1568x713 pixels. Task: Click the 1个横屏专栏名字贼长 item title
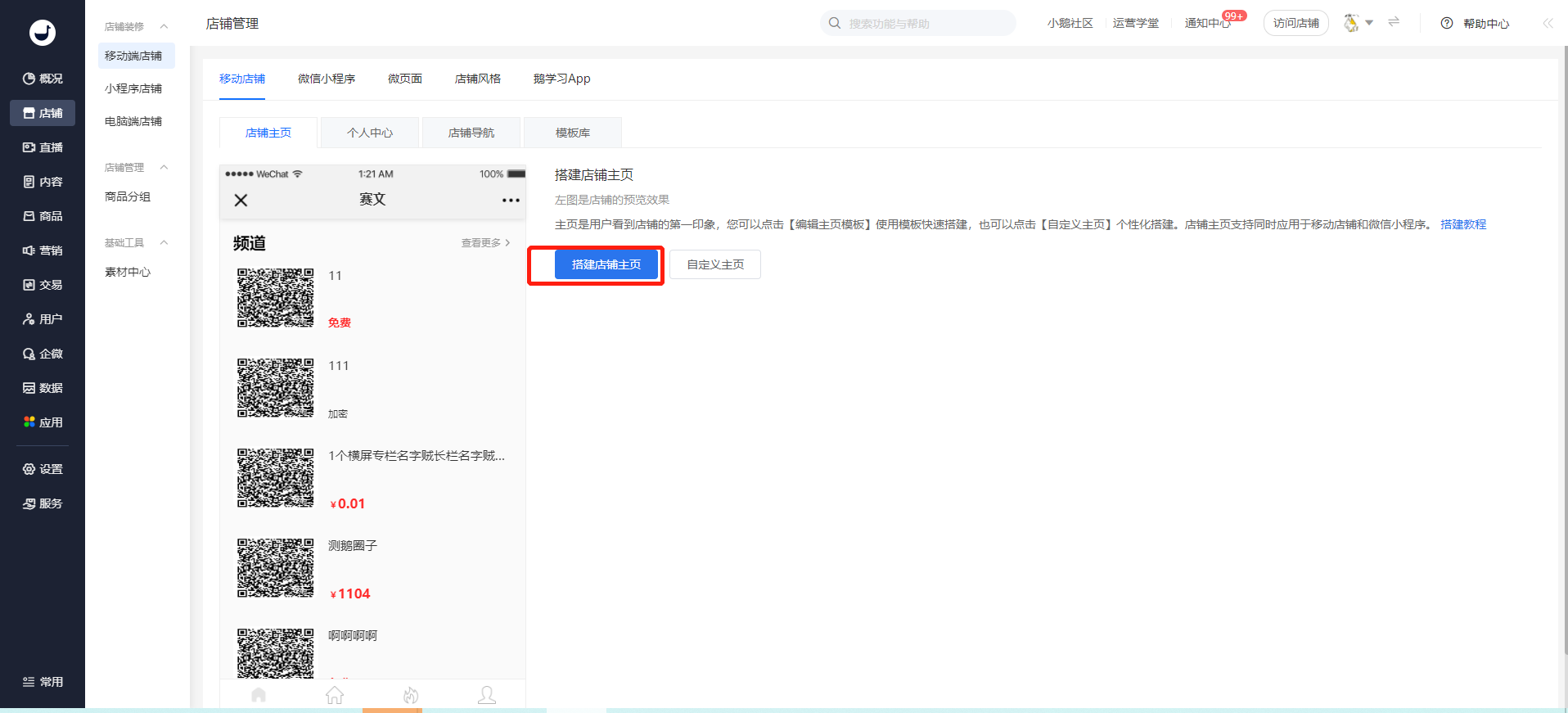pos(417,456)
